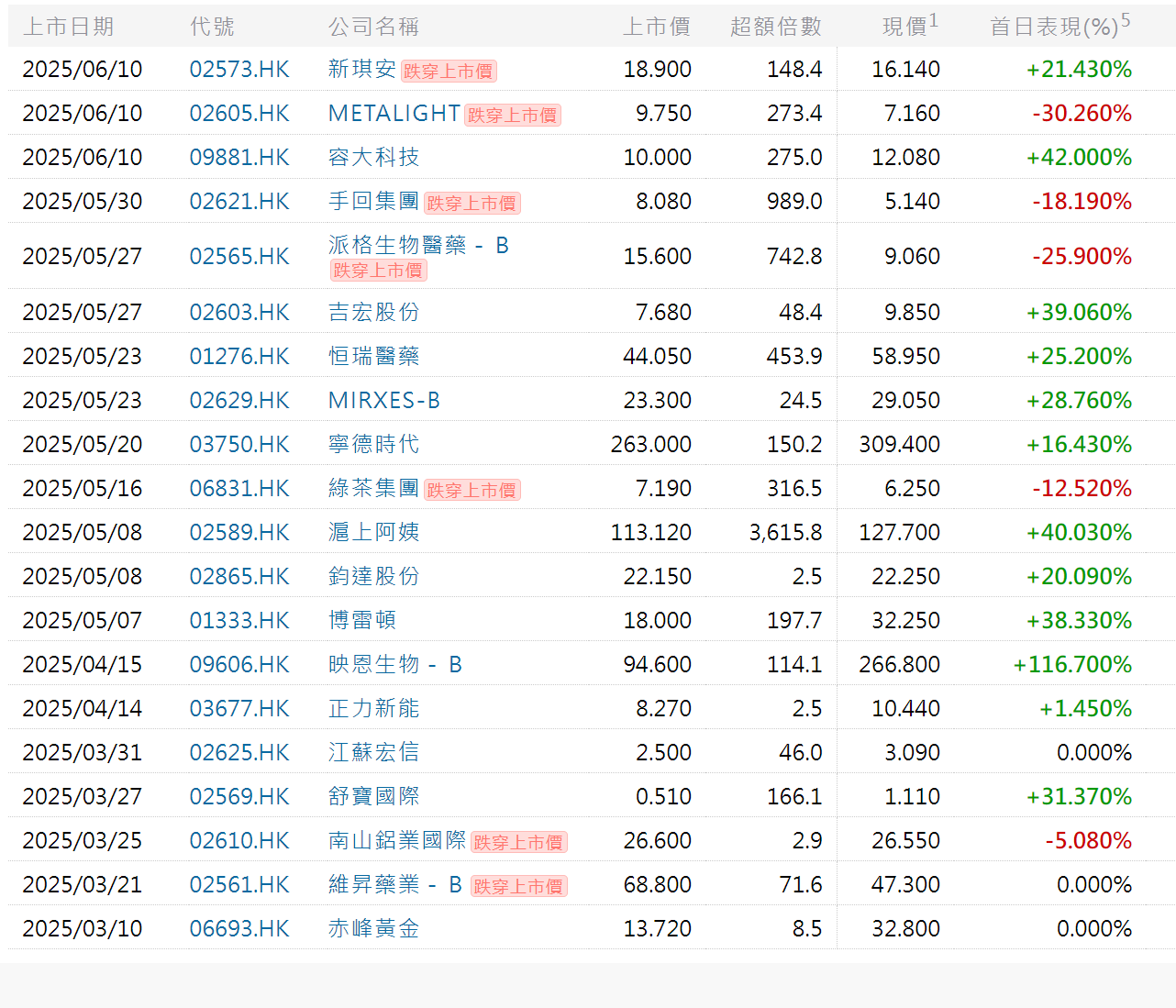Open stock code 06693.HK link
1176x1008 pixels.
coord(239,929)
